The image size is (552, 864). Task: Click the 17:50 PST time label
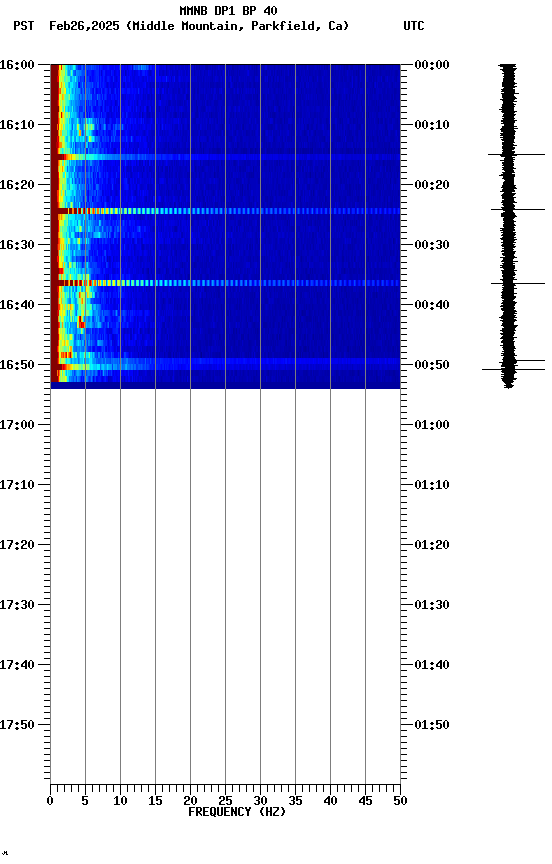click(17, 725)
